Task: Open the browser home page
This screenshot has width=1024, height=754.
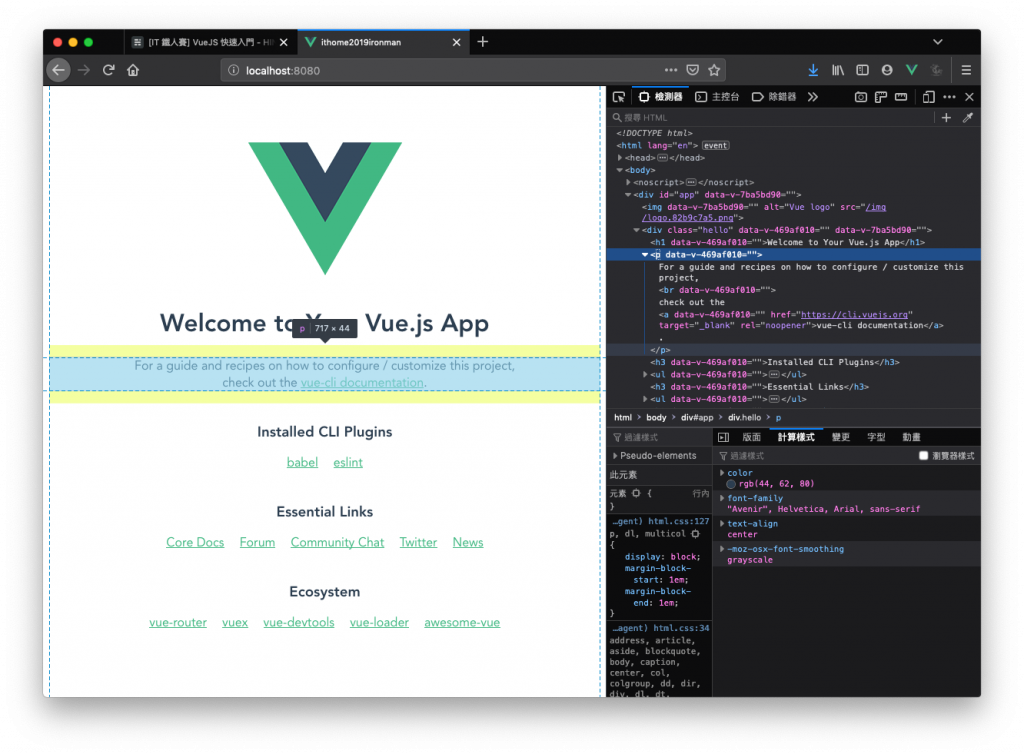Action: (133, 70)
